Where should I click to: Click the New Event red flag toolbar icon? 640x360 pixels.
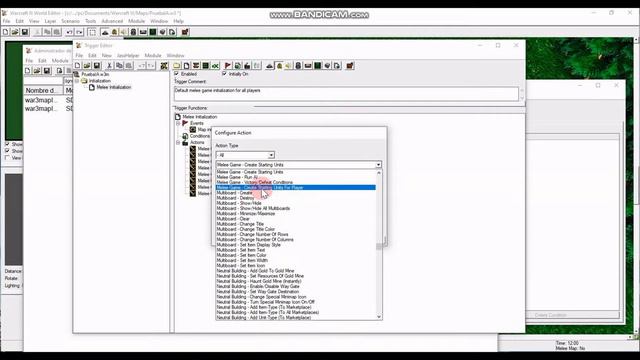228,66
